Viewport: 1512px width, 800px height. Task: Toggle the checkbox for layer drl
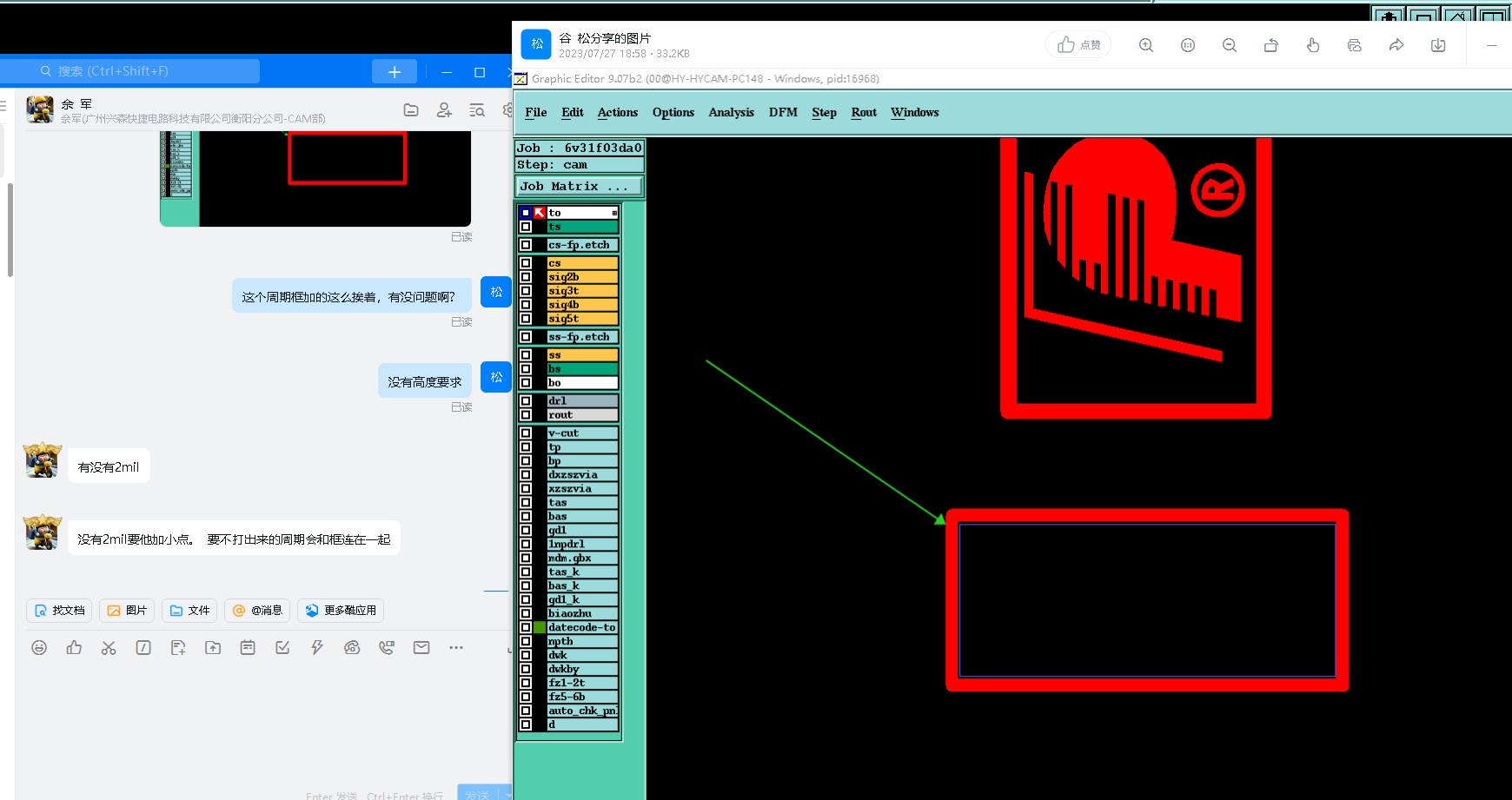526,401
